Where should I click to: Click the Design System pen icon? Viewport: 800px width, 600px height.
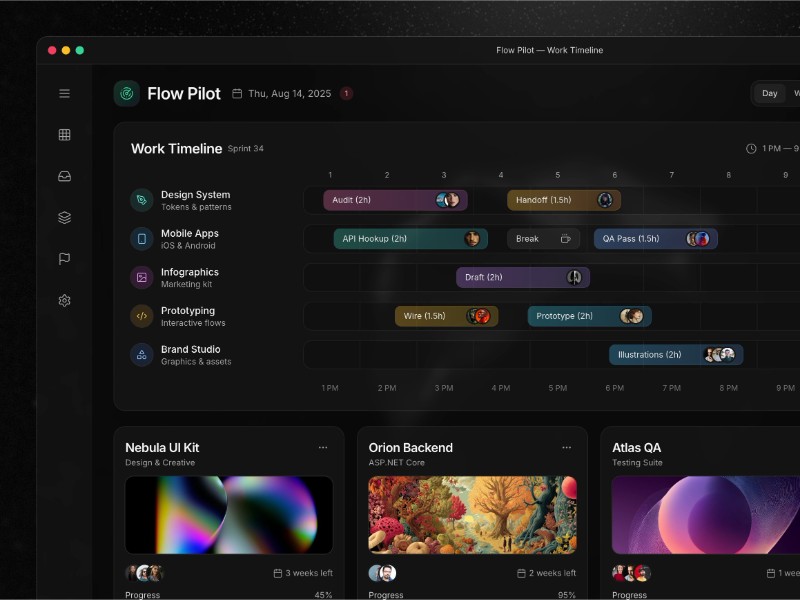142,200
